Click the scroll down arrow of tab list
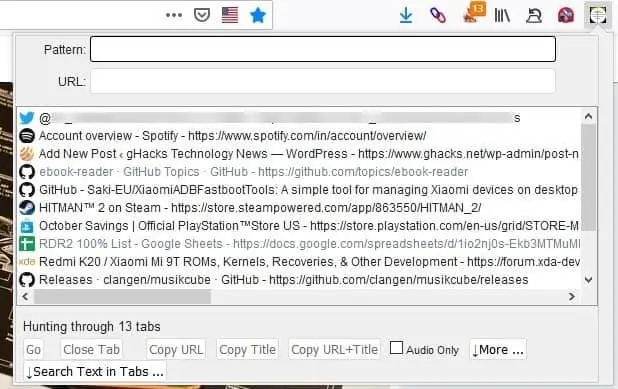The image size is (618, 389). click(588, 280)
